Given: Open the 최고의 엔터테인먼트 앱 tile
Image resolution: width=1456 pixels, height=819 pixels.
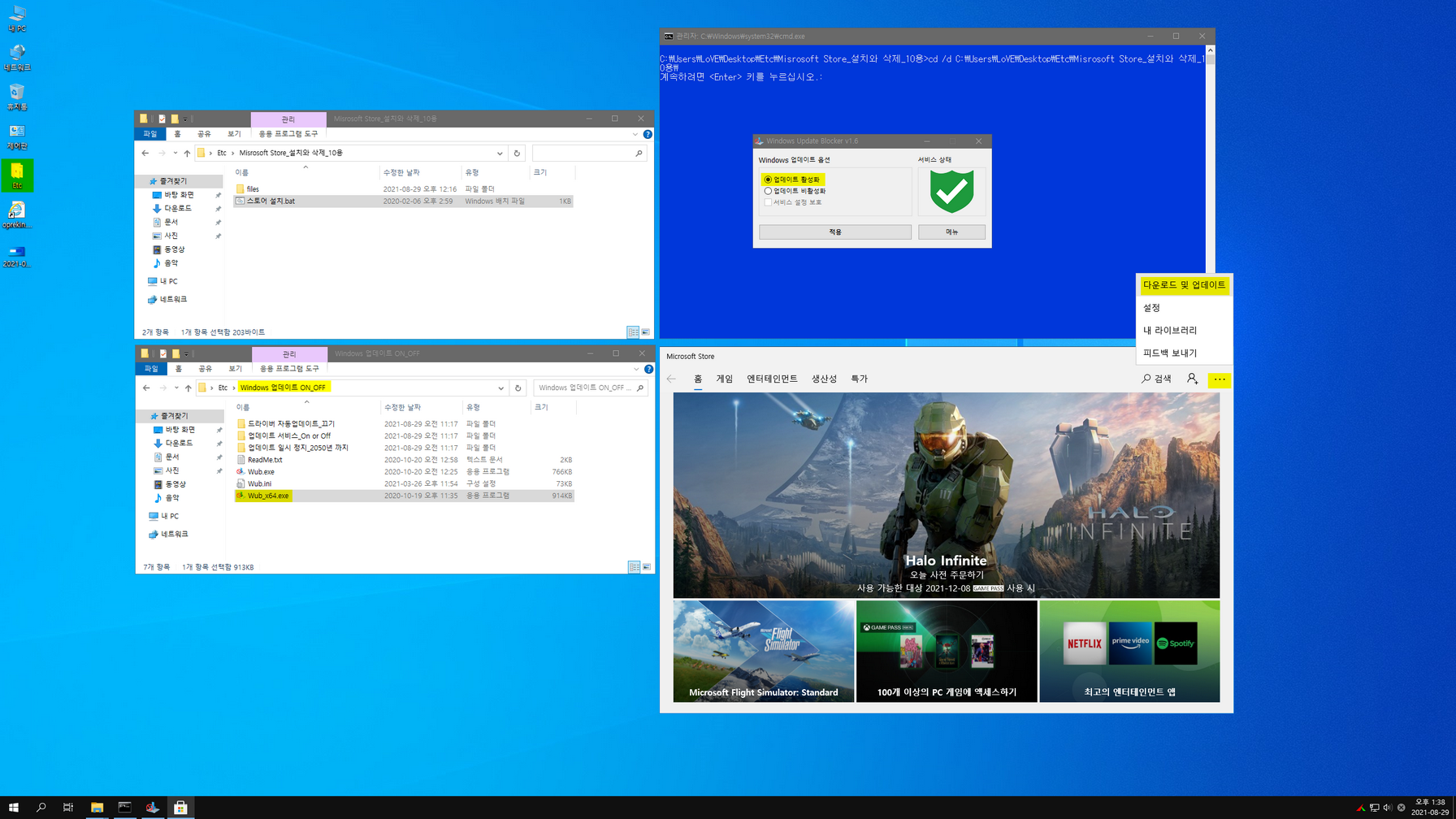Looking at the screenshot, I should click(1129, 652).
